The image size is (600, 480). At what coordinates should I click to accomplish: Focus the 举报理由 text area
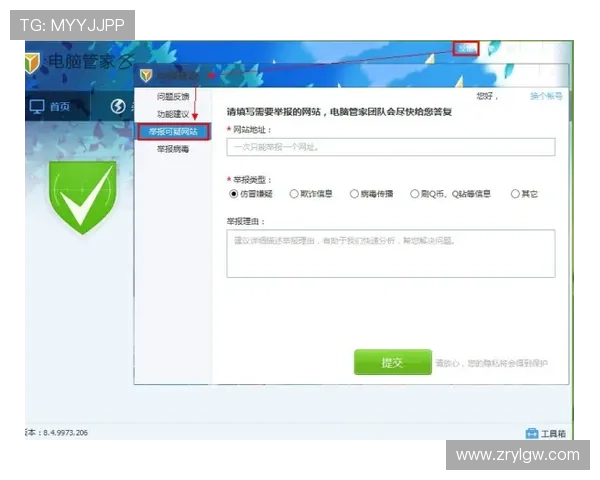(x=391, y=253)
